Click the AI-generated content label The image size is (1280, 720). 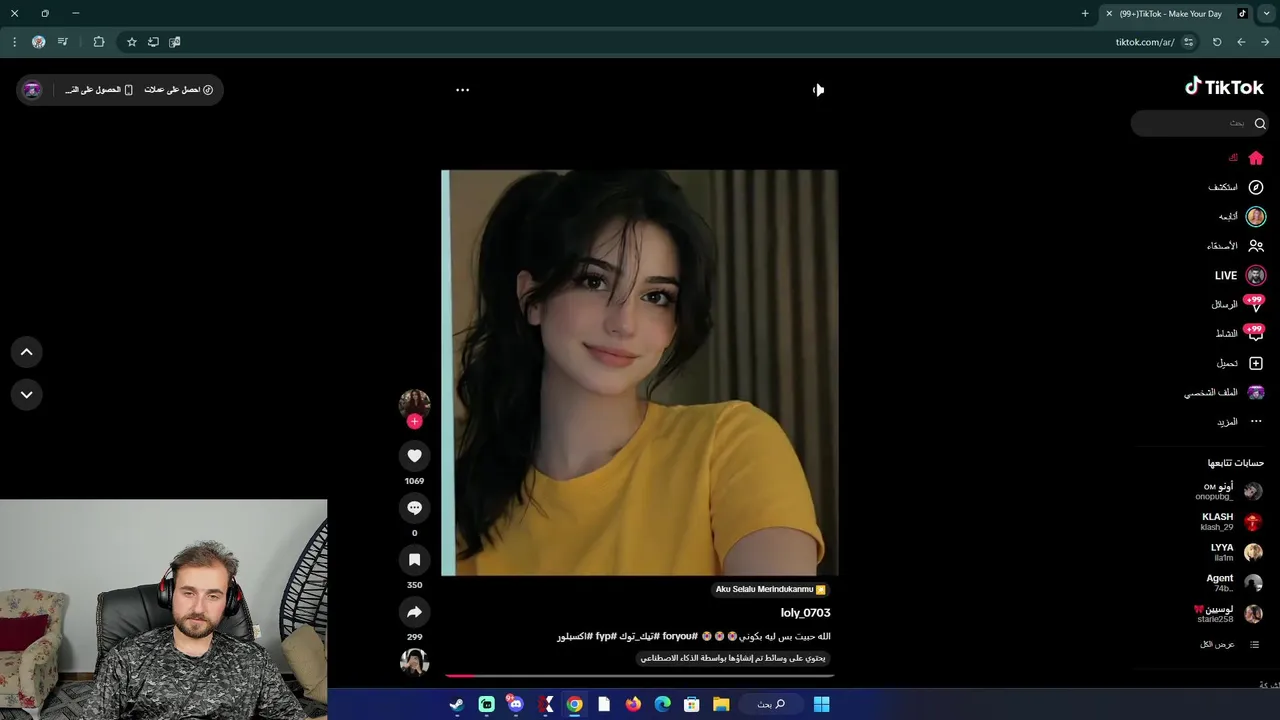coord(733,658)
